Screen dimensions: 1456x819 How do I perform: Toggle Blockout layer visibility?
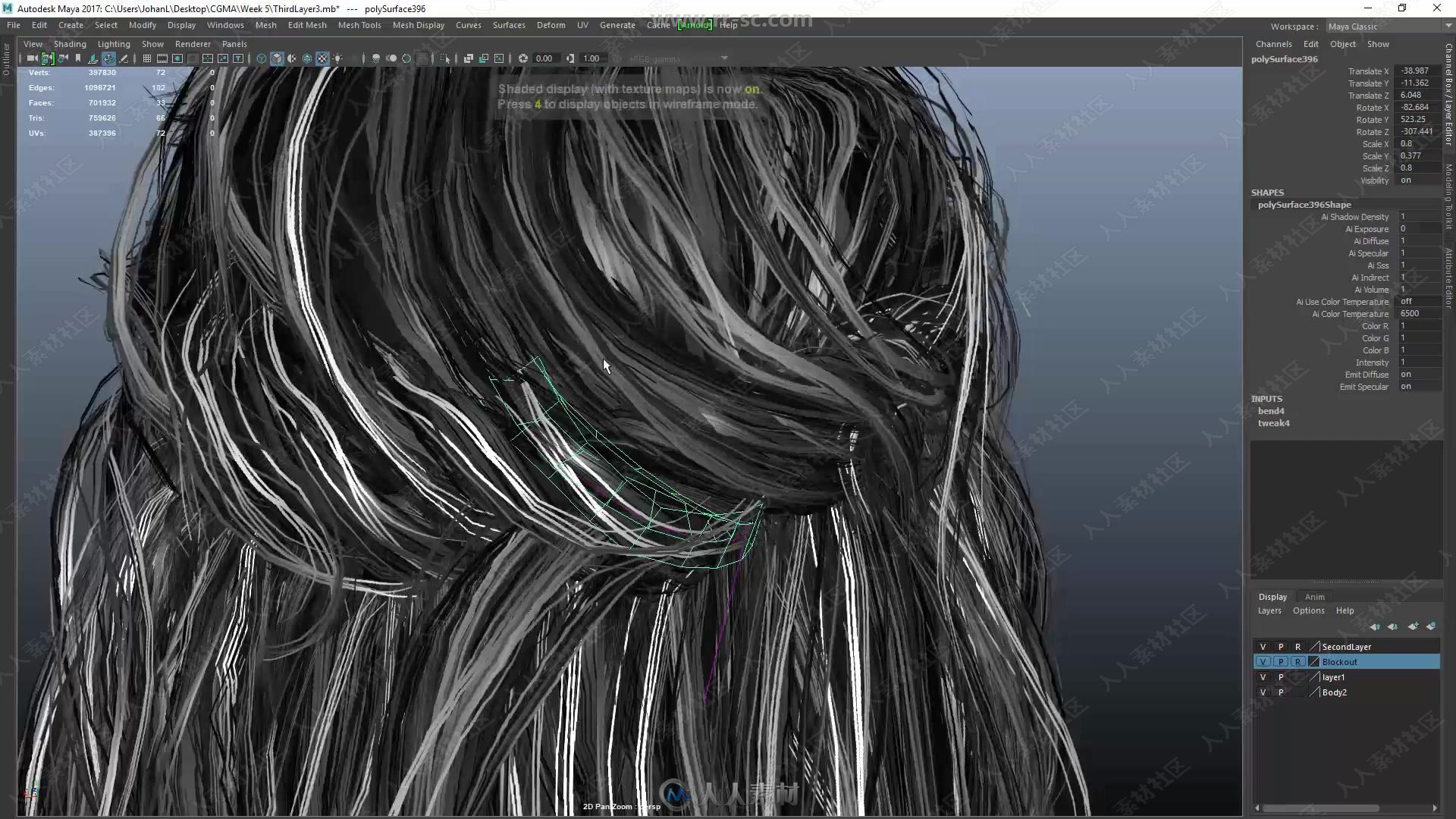click(1263, 662)
